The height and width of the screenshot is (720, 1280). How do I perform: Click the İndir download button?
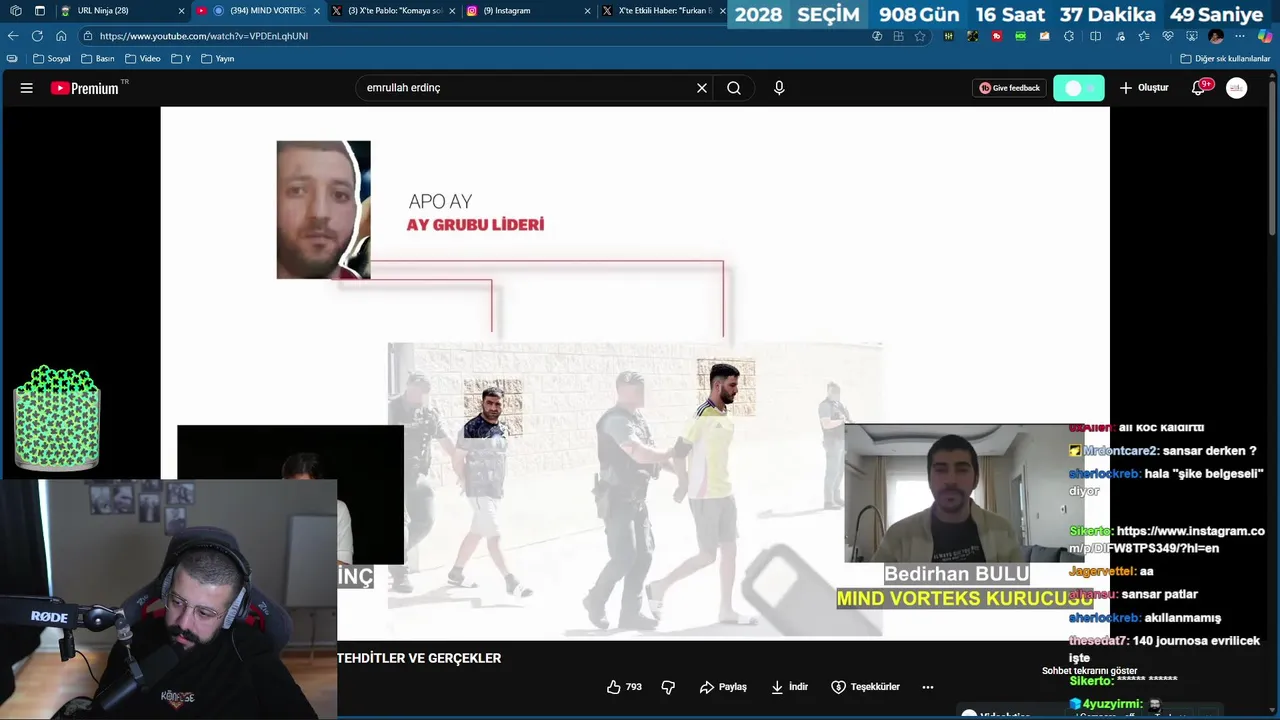789,687
